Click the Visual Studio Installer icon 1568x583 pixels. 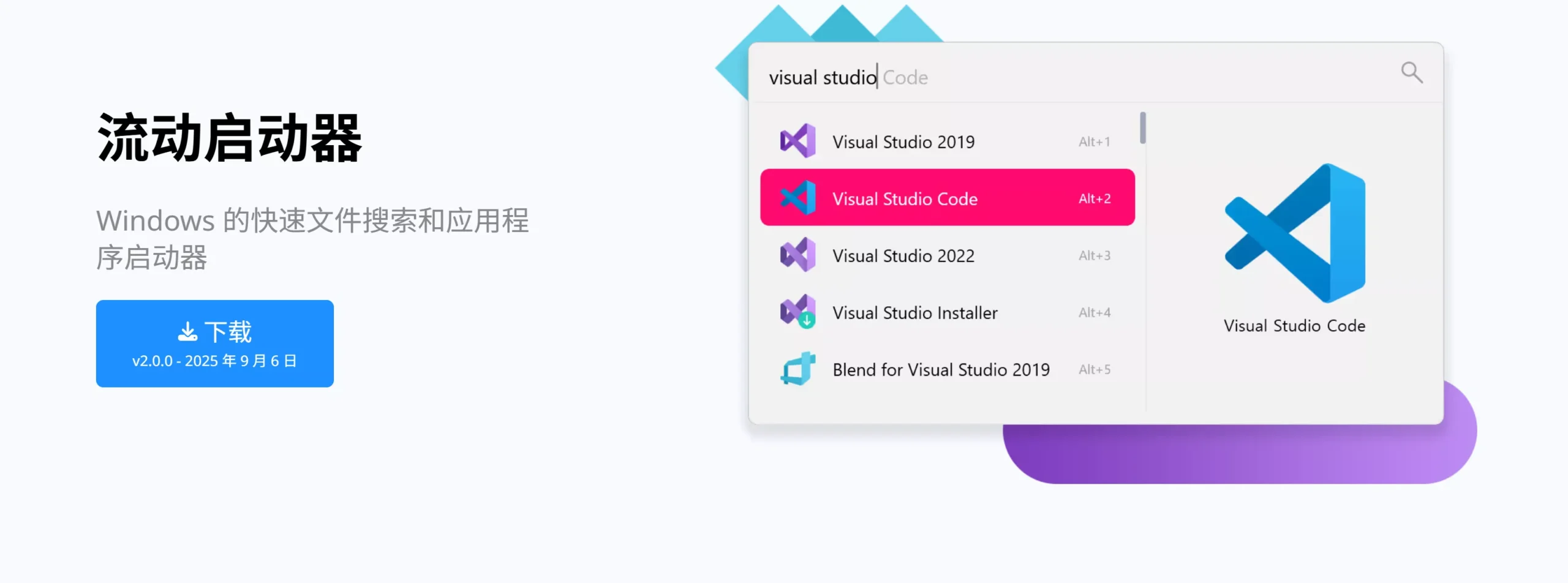coord(797,312)
